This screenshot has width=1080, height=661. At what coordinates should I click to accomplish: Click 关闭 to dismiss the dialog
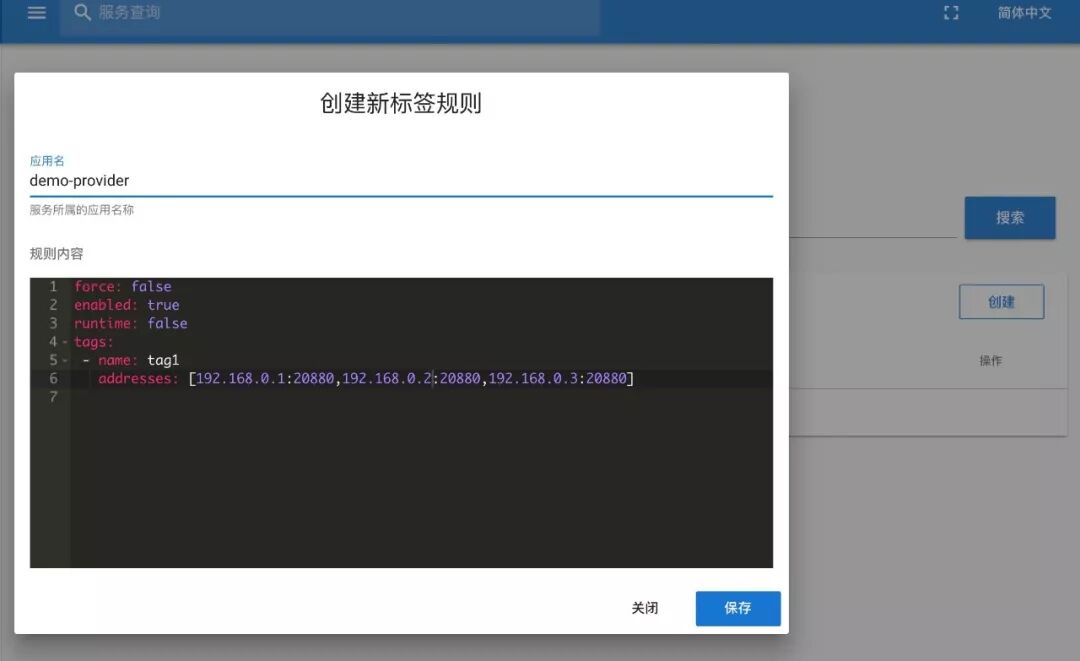[x=646, y=607]
